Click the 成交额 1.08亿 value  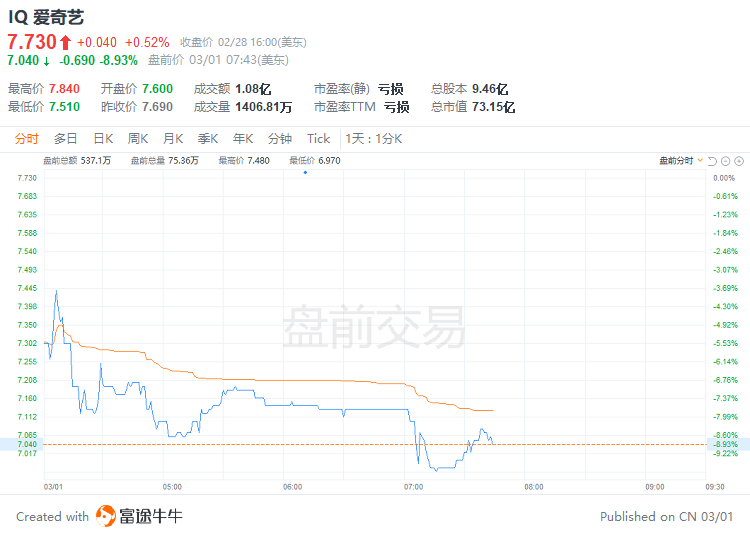[253, 89]
